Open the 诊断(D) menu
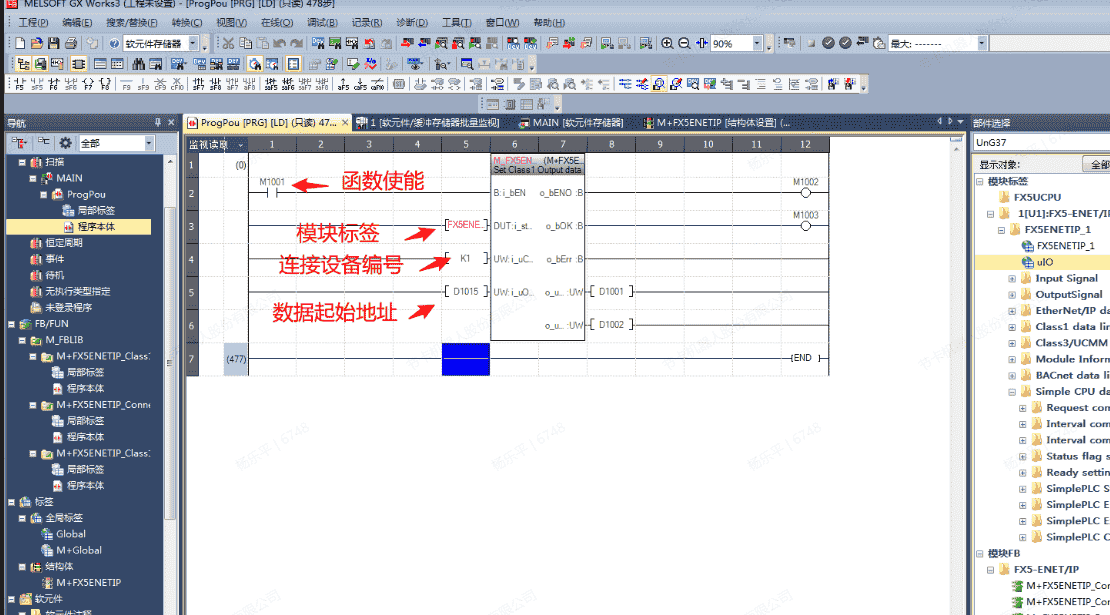 (x=412, y=22)
